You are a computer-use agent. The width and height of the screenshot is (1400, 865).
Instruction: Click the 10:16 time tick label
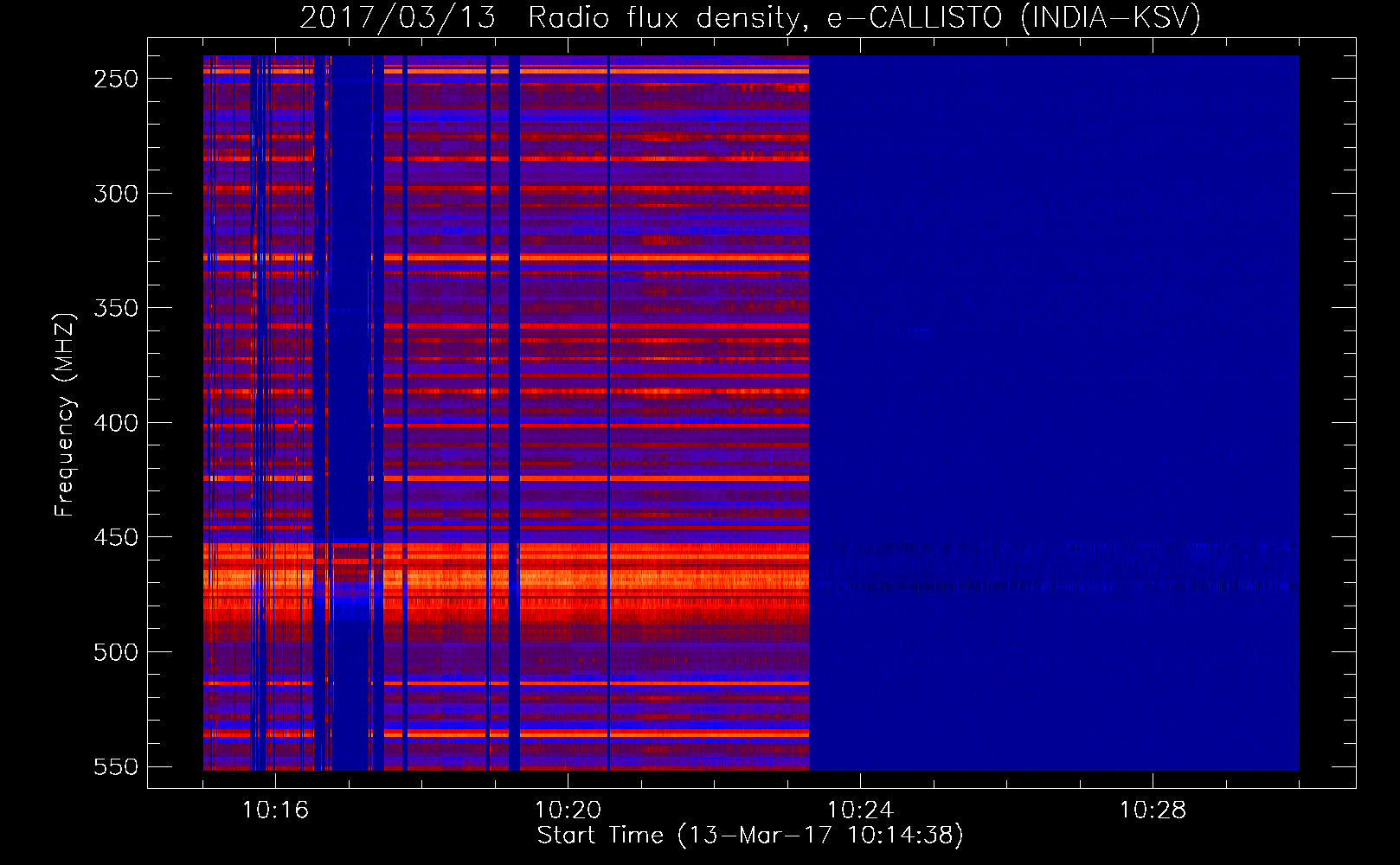click(x=275, y=811)
